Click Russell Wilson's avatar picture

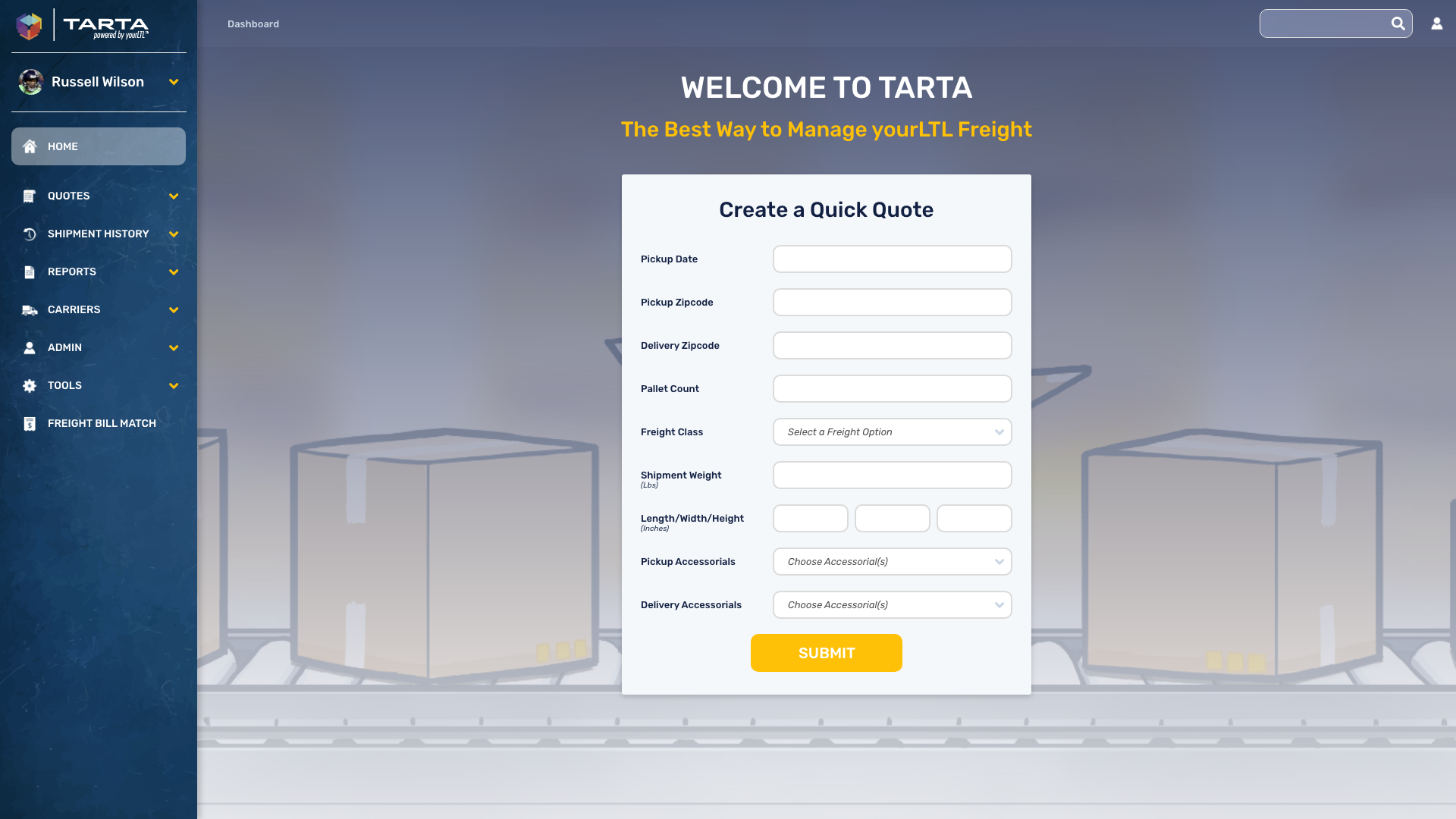[x=31, y=82]
